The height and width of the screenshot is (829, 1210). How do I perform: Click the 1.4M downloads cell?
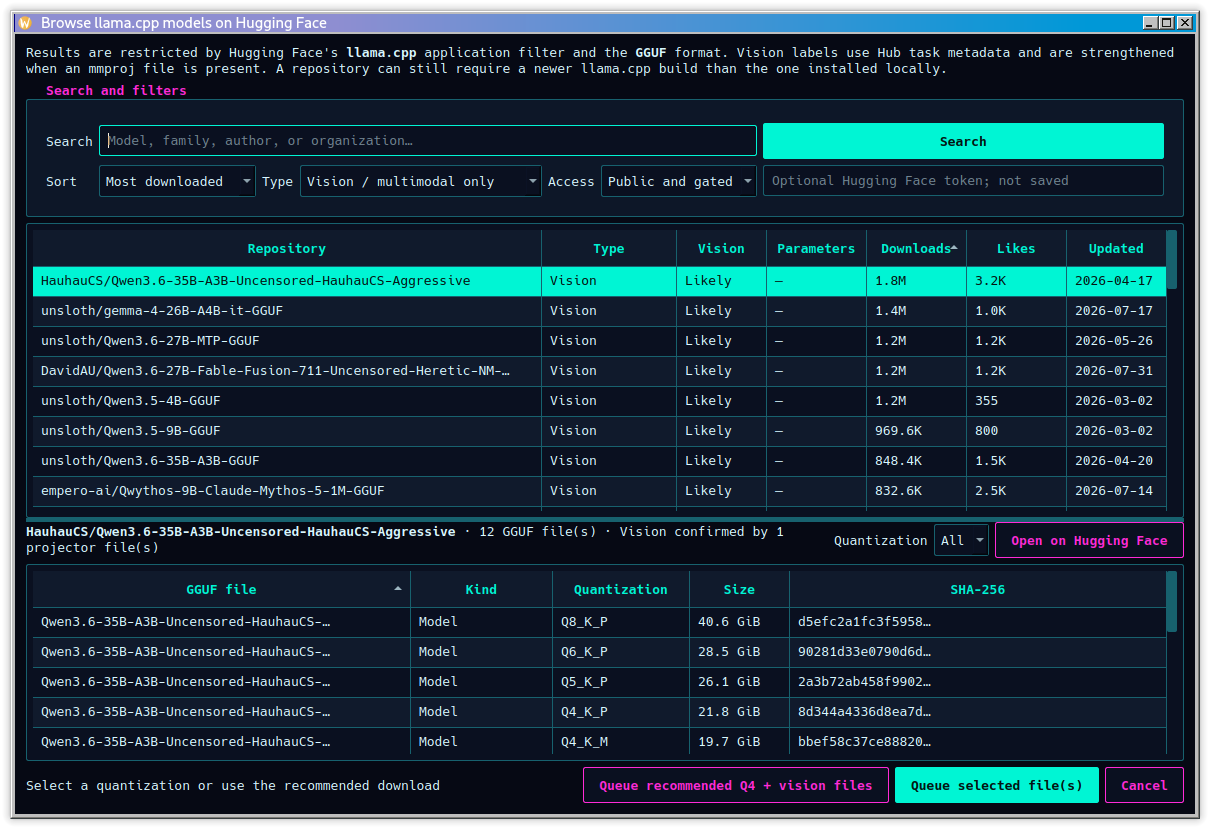pos(916,311)
